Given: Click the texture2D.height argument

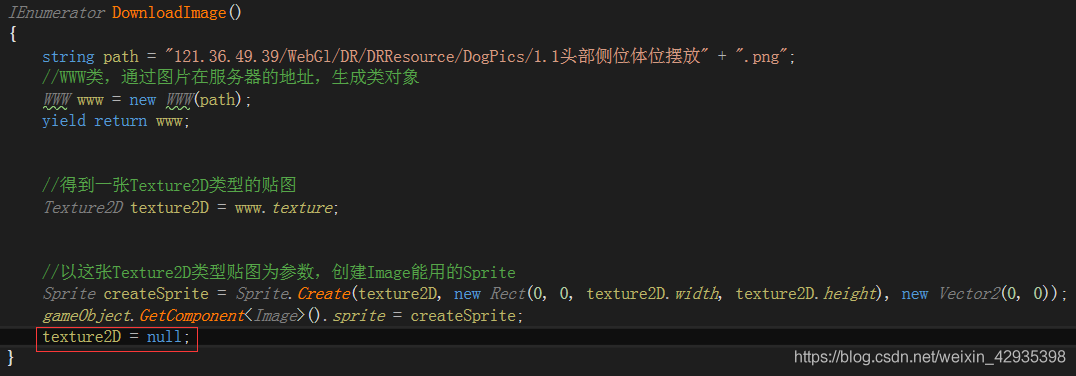Looking at the screenshot, I should click(807, 294).
